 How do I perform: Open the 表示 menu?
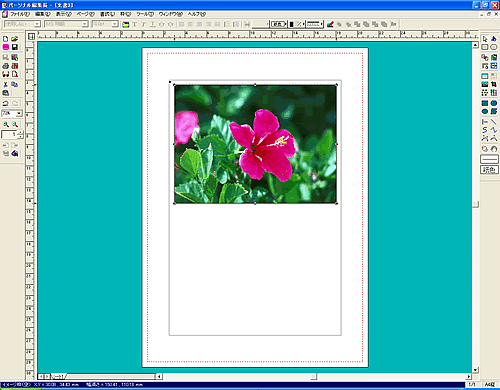pyautogui.click(x=63, y=14)
